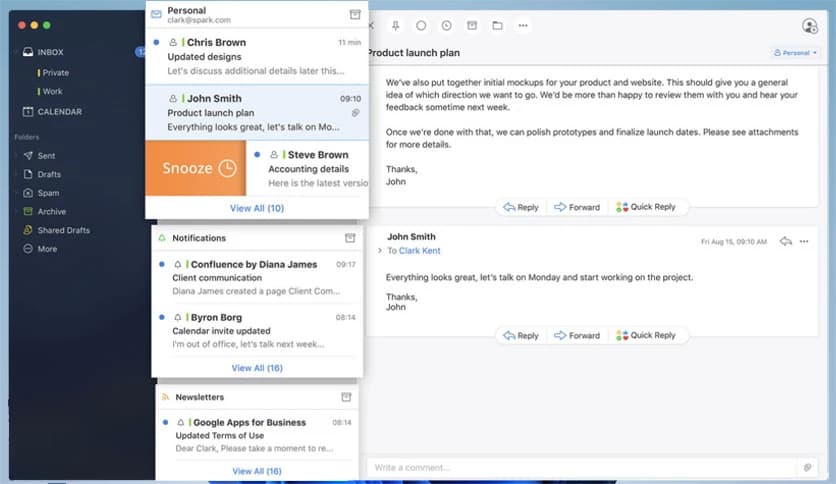Open message options ellipsis beside date
Screen dimensions: 836x484
click(x=804, y=241)
